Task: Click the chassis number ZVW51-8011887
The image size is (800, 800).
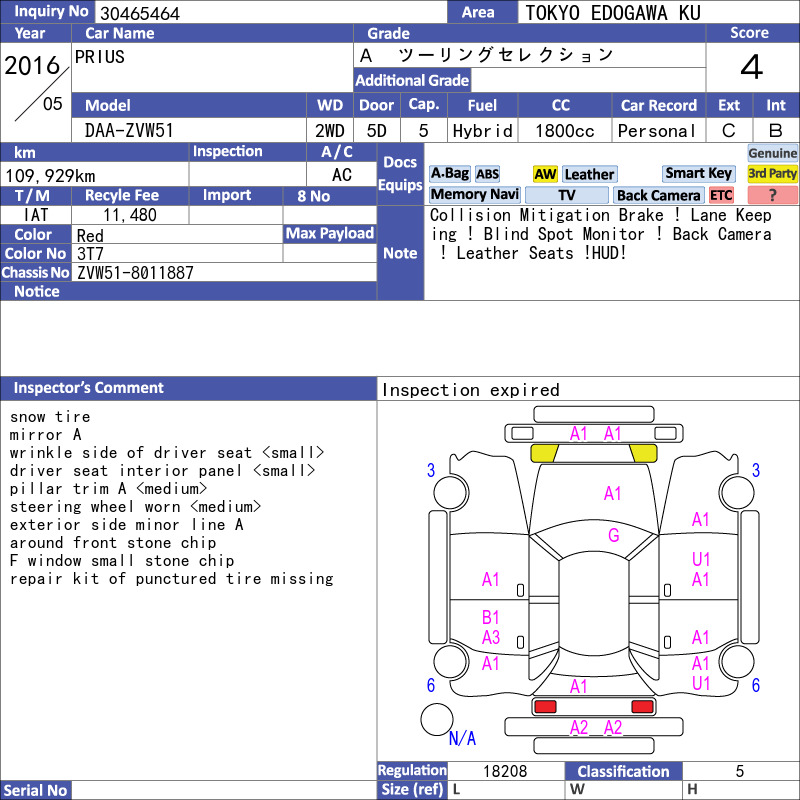Action: click(135, 272)
